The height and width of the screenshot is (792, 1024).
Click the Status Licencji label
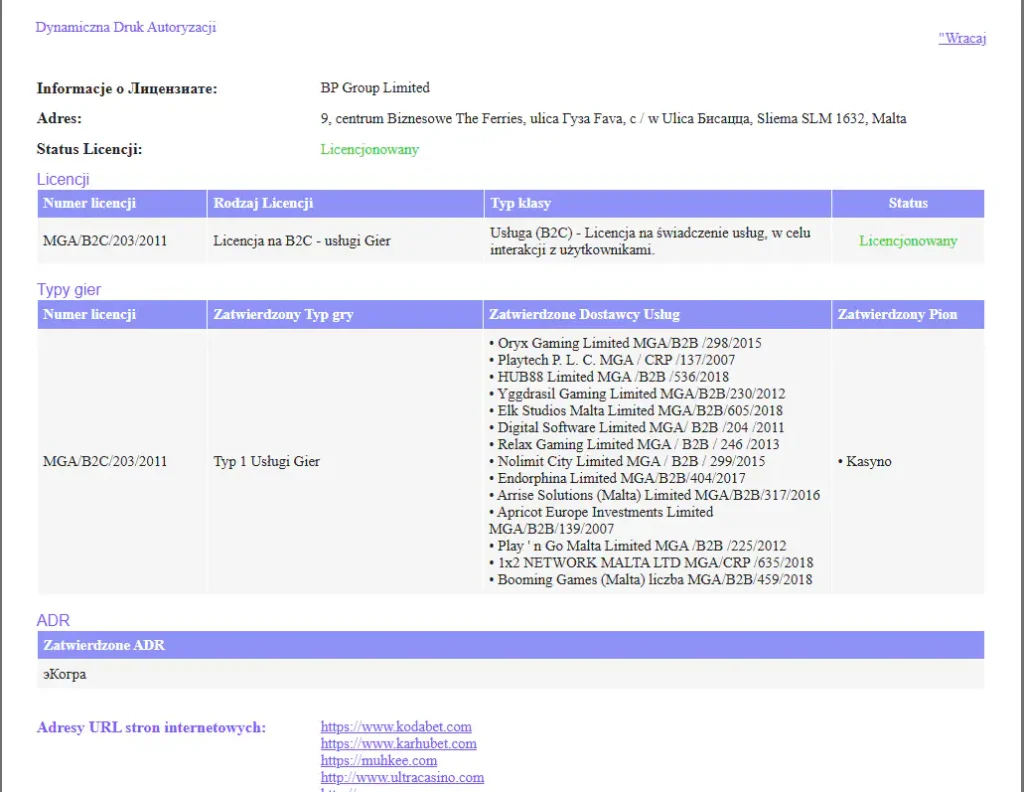pos(89,150)
